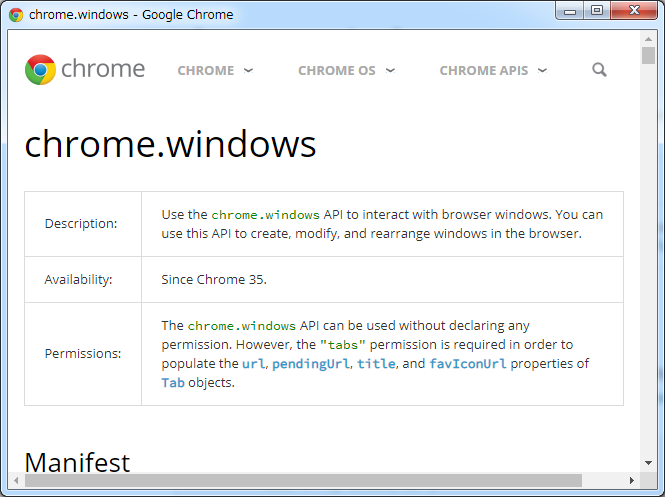Click the horizontal scrollbar thumb
665x497 pixels.
point(303,480)
